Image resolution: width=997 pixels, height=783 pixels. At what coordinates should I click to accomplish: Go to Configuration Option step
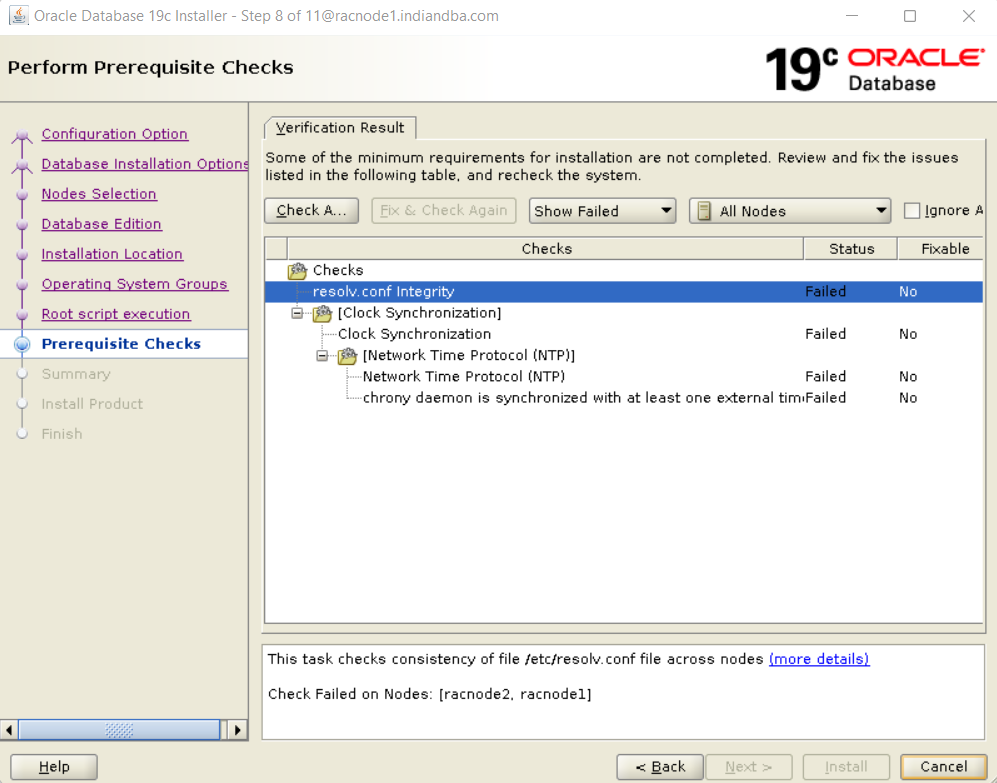tap(114, 134)
